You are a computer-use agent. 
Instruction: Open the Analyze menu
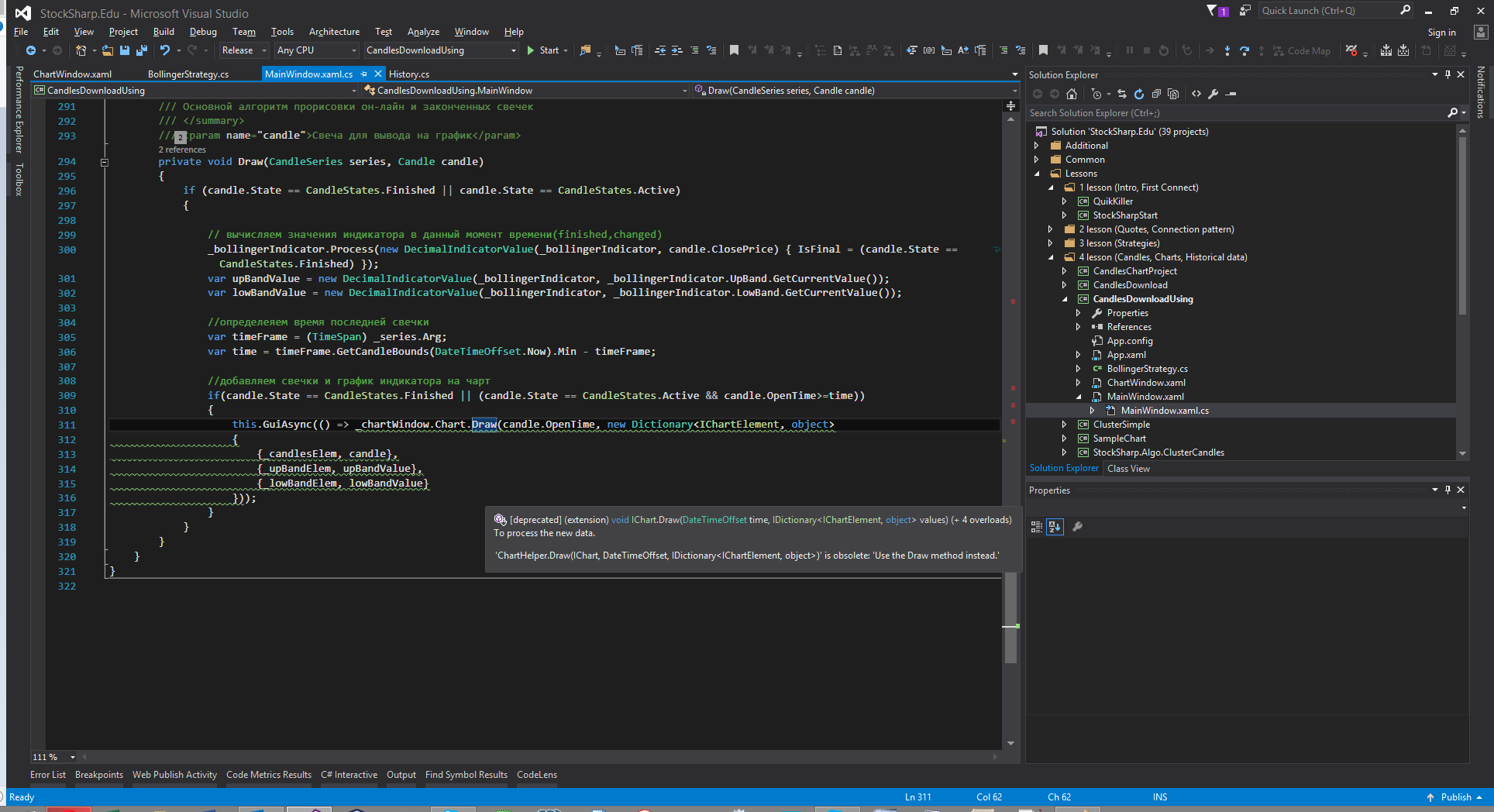pos(423,32)
